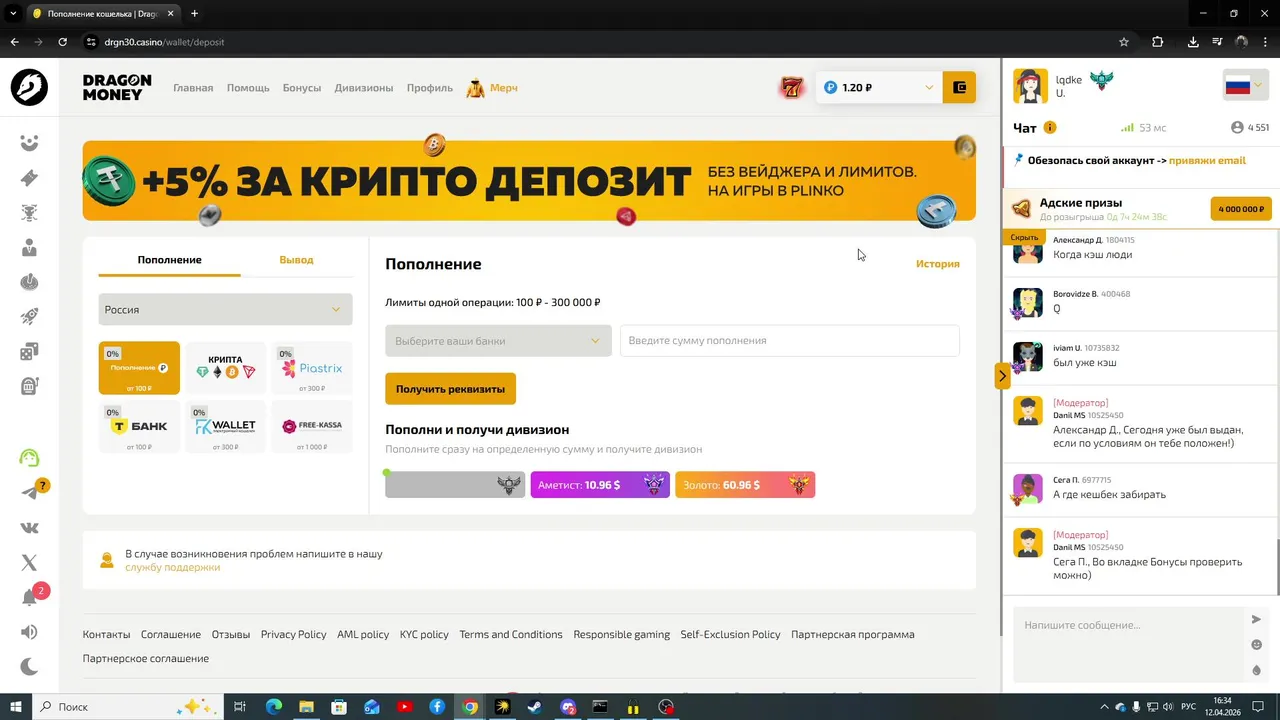Reload the page in Chrome
This screenshot has width=1280, height=720.
62,42
